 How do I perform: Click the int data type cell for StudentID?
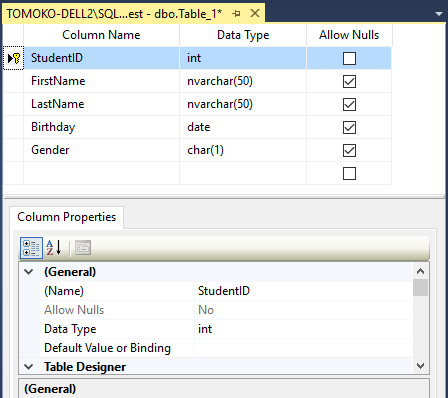tap(243, 58)
